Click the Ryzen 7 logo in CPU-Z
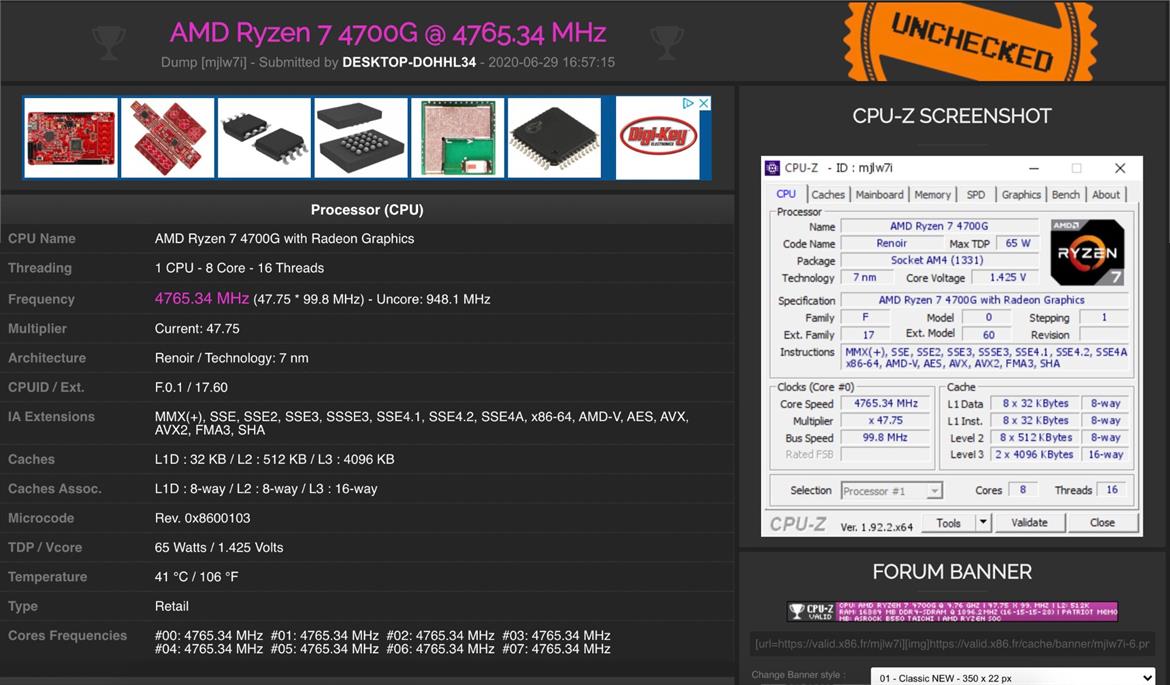The image size is (1170, 685). pyautogui.click(x=1087, y=252)
